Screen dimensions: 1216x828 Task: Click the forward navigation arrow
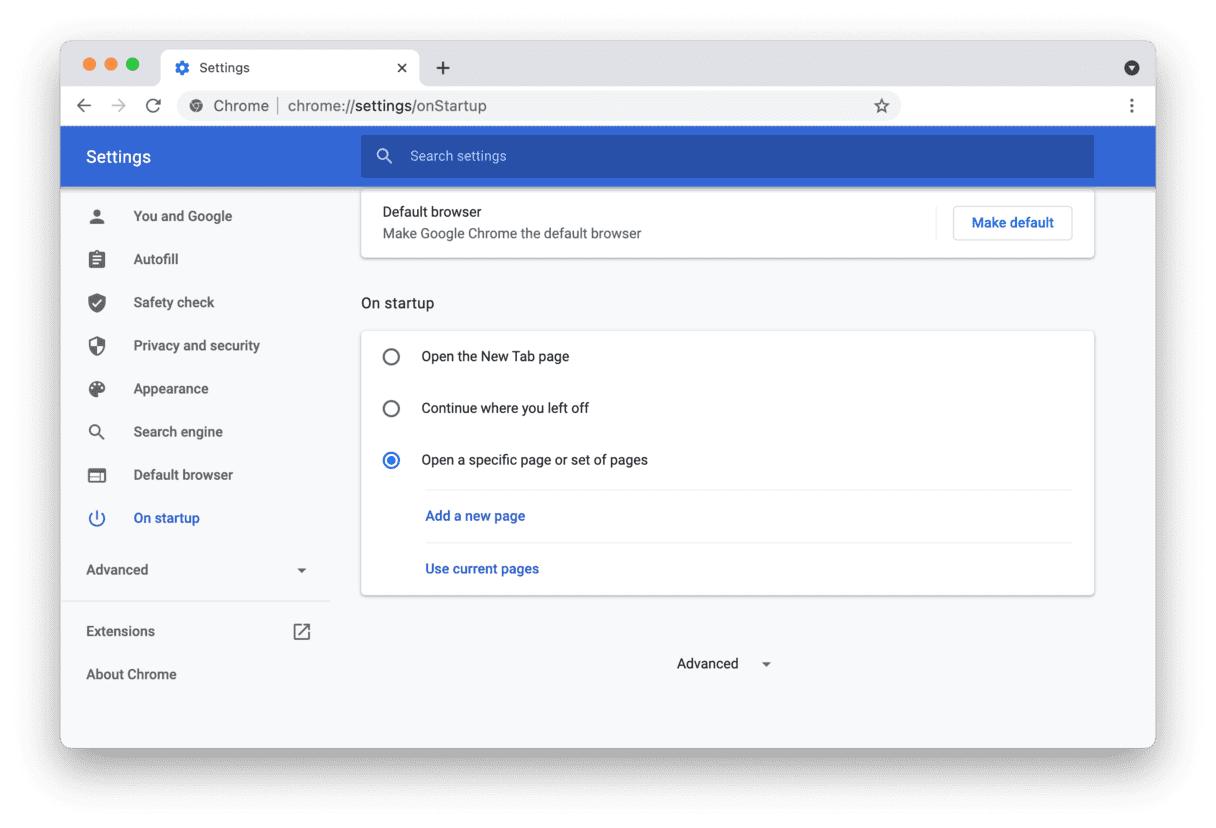click(x=119, y=106)
